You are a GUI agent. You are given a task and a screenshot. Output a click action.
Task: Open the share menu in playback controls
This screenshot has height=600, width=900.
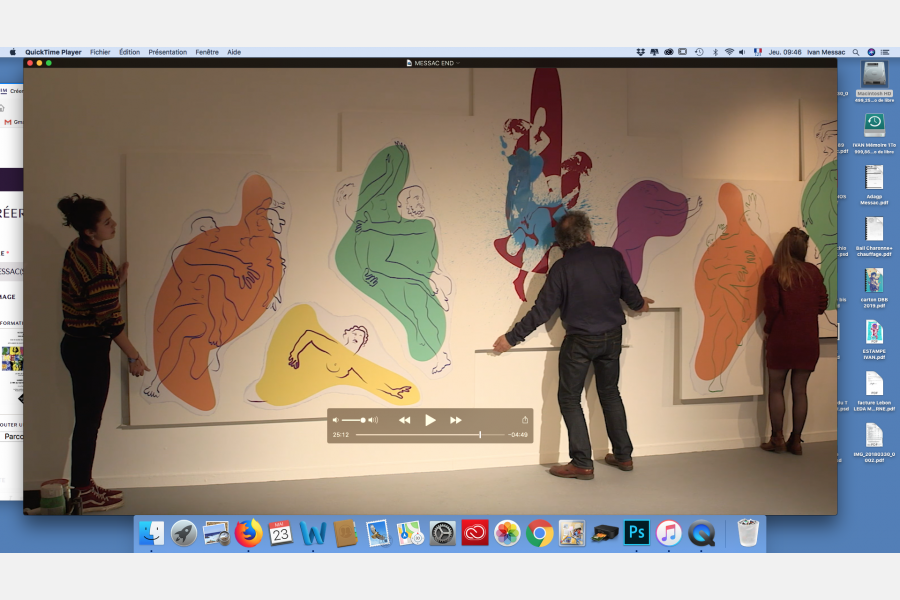[x=525, y=420]
